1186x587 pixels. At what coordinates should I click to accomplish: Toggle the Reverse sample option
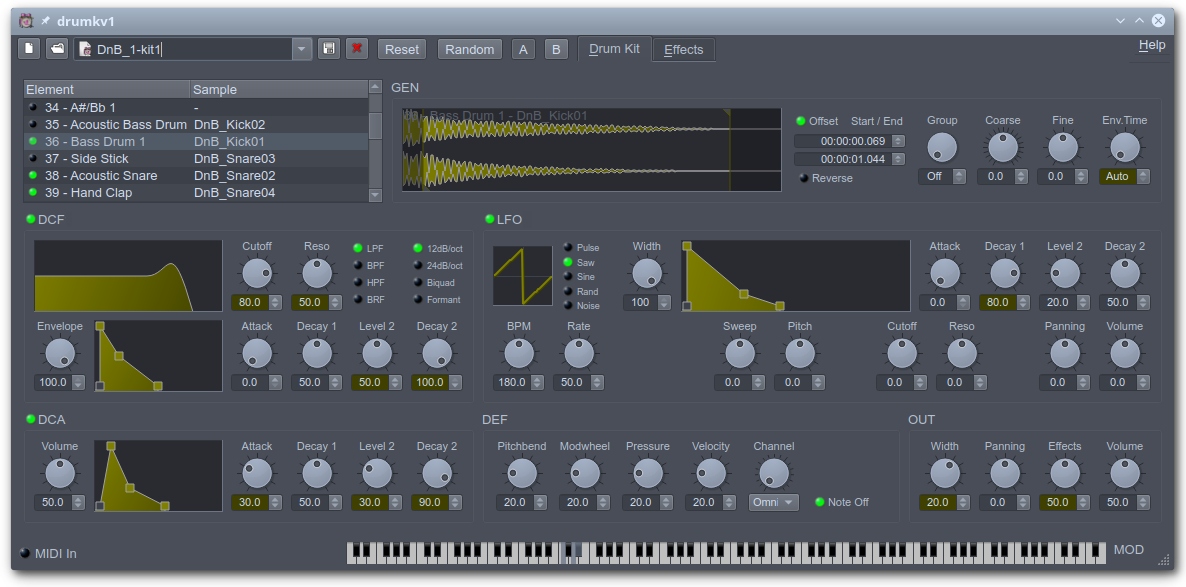click(x=804, y=178)
